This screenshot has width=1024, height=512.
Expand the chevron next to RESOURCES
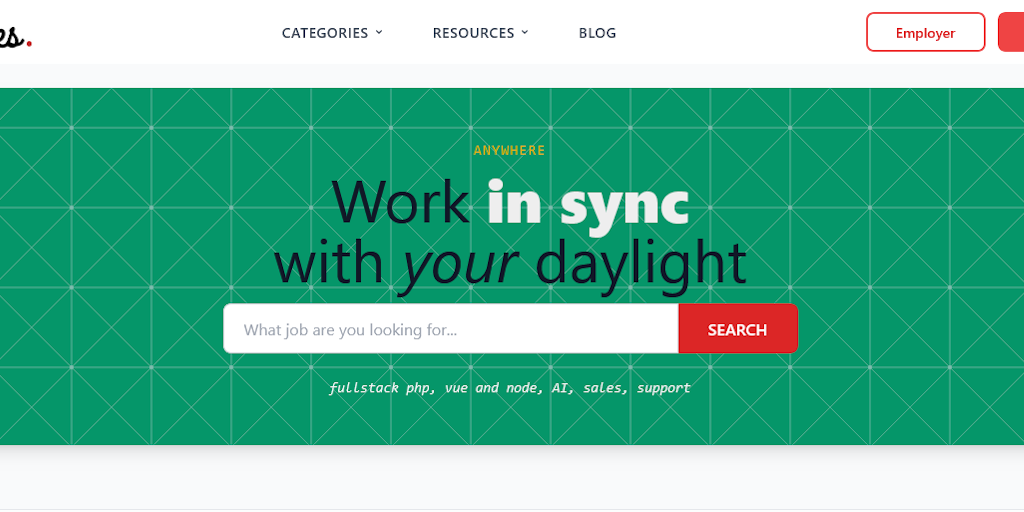pos(524,32)
